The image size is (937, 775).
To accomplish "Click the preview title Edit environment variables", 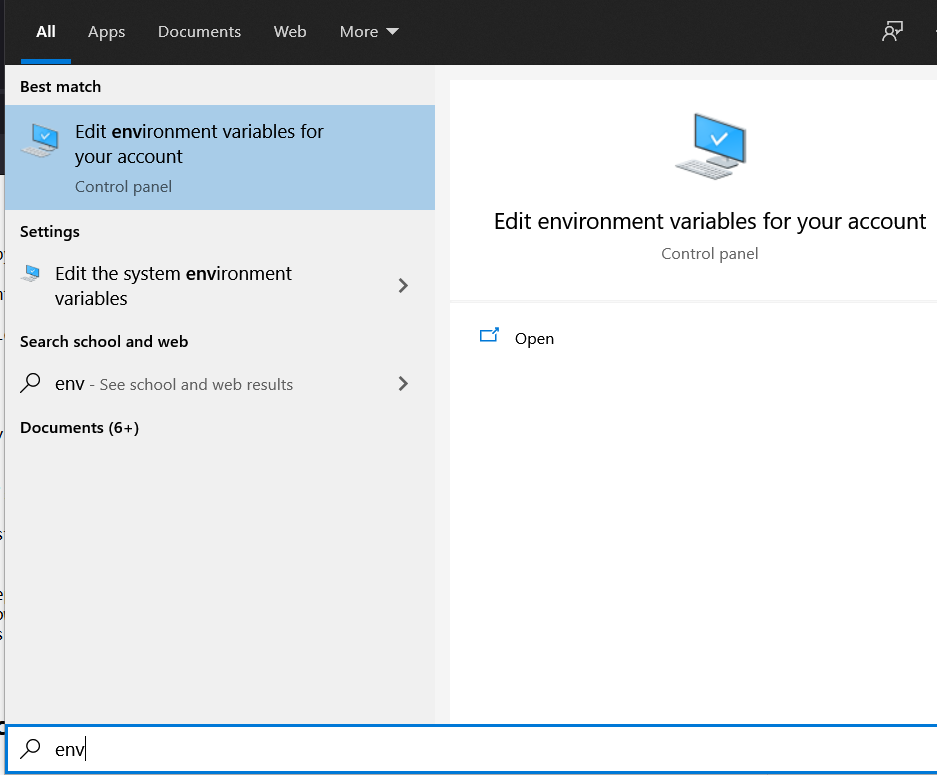I will point(710,222).
